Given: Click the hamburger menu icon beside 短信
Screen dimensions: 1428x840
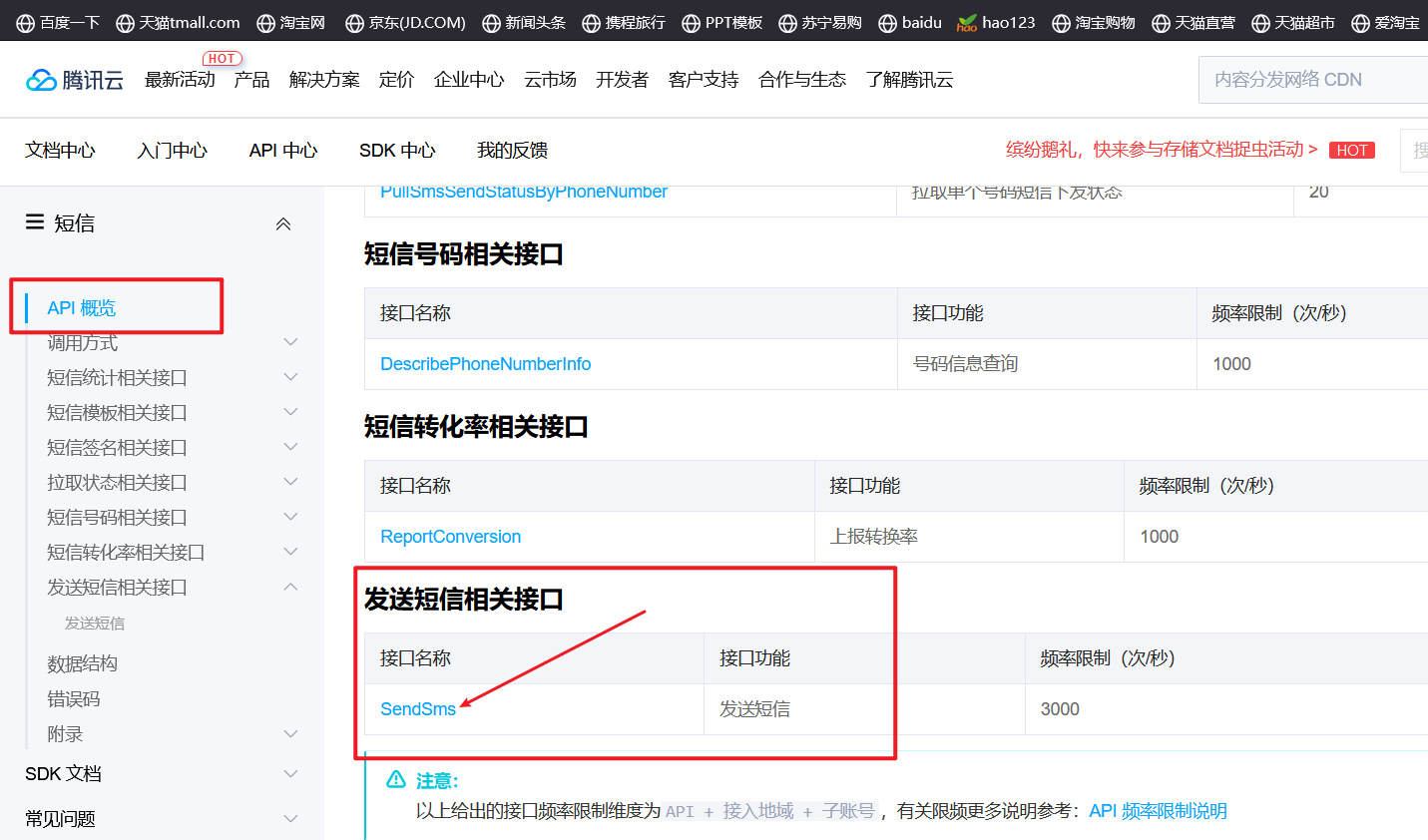Looking at the screenshot, I should [35, 221].
